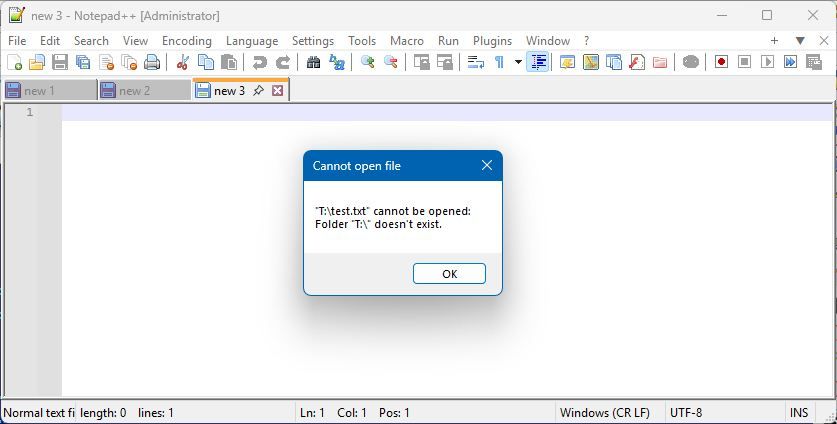
Task: Open Folder as Workspace icon
Action: (x=660, y=62)
